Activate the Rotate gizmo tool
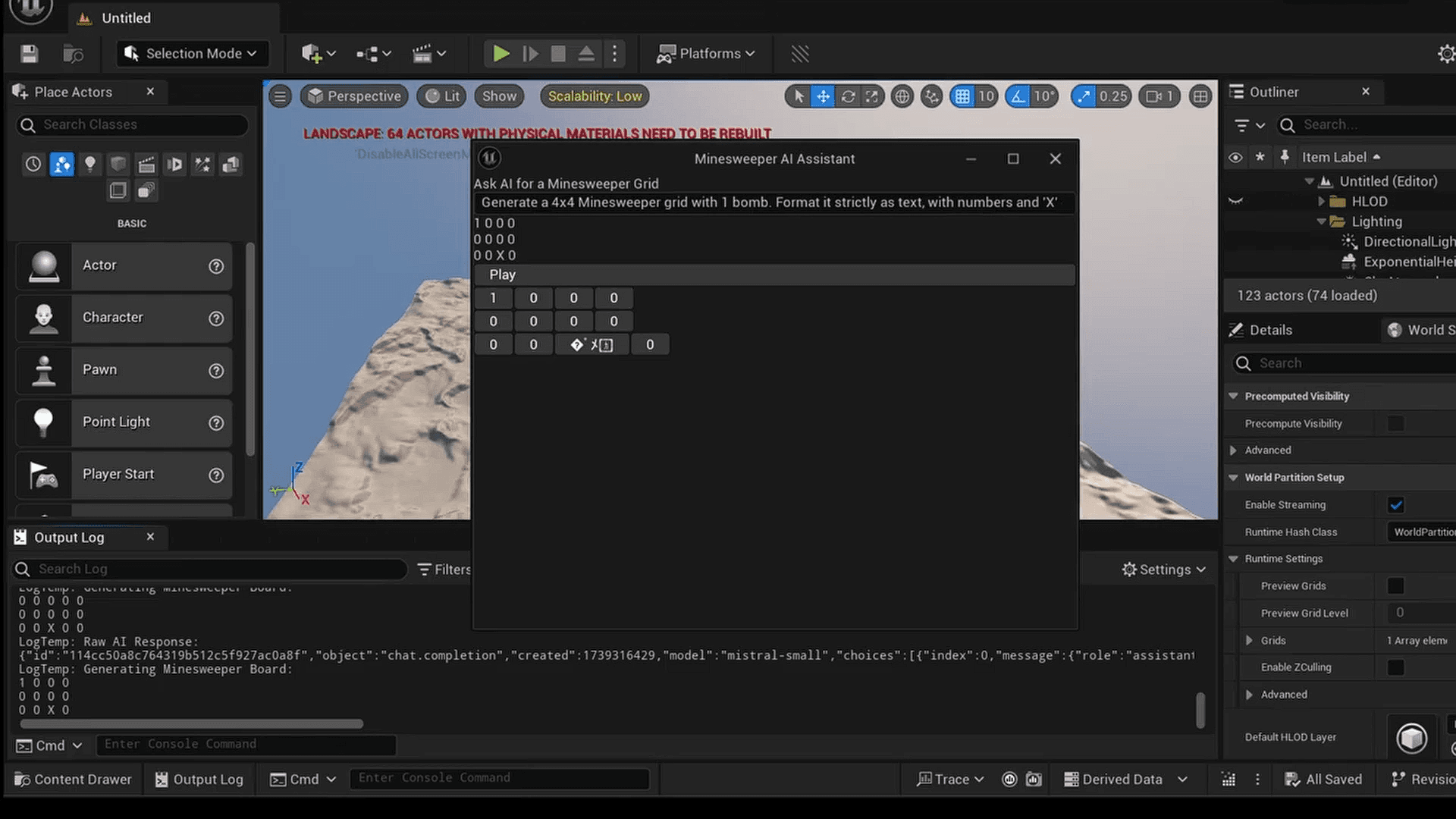Viewport: 1456px width, 819px height. click(x=848, y=96)
